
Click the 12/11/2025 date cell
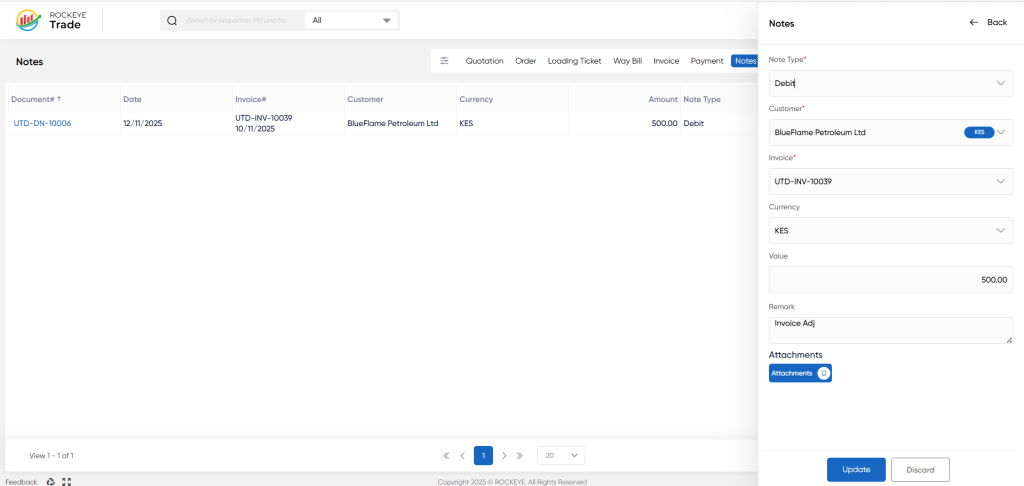(142, 123)
